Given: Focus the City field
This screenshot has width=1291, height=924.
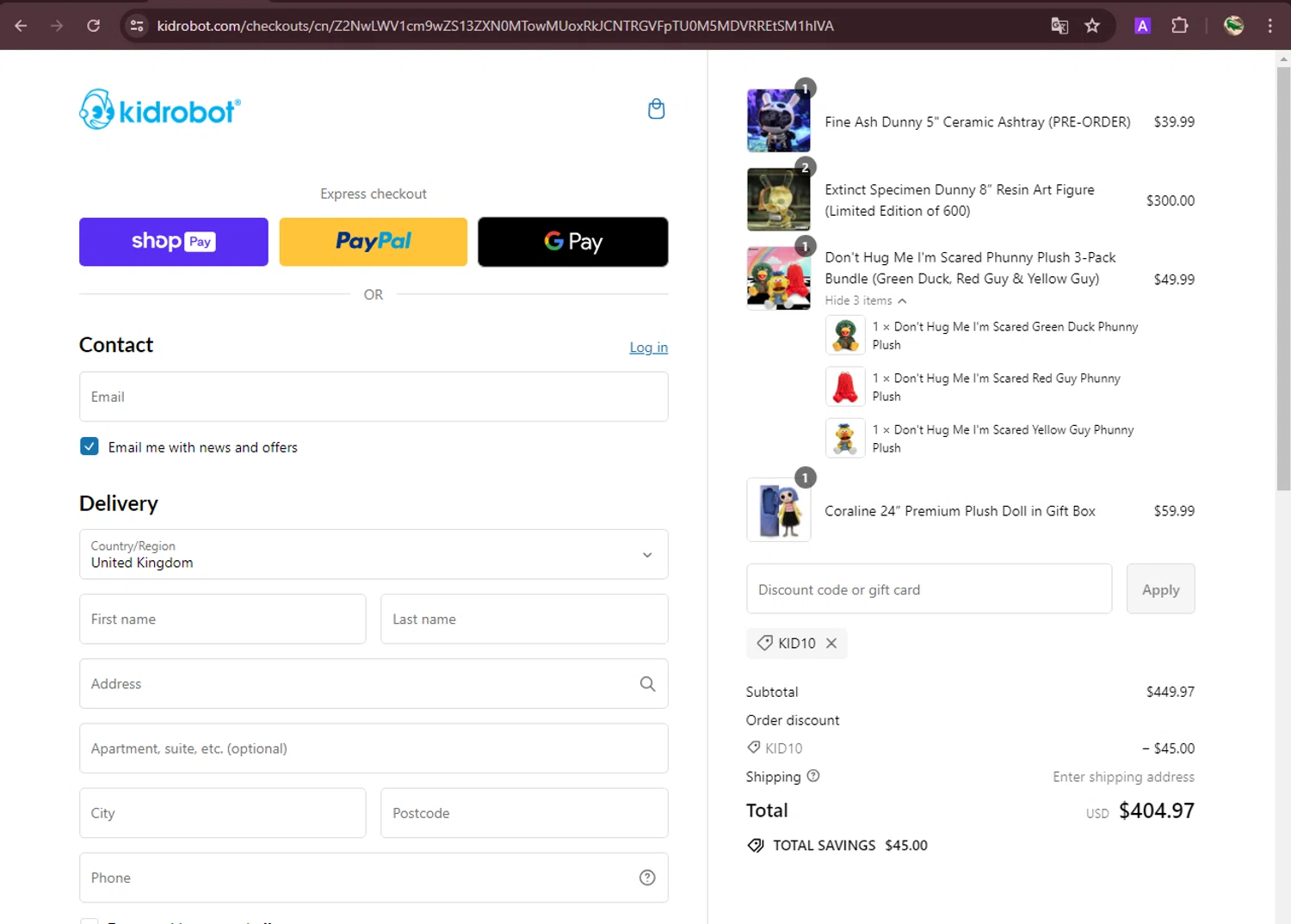Looking at the screenshot, I should (x=223, y=813).
